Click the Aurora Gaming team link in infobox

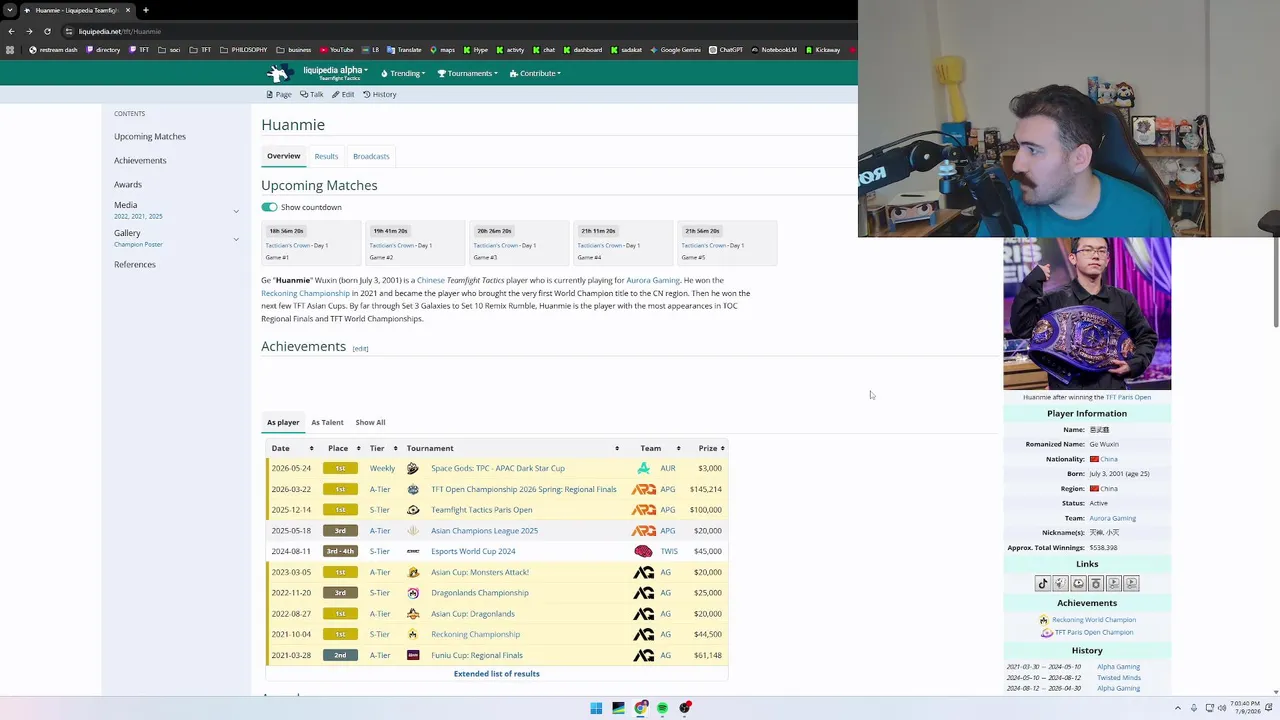pos(1112,518)
